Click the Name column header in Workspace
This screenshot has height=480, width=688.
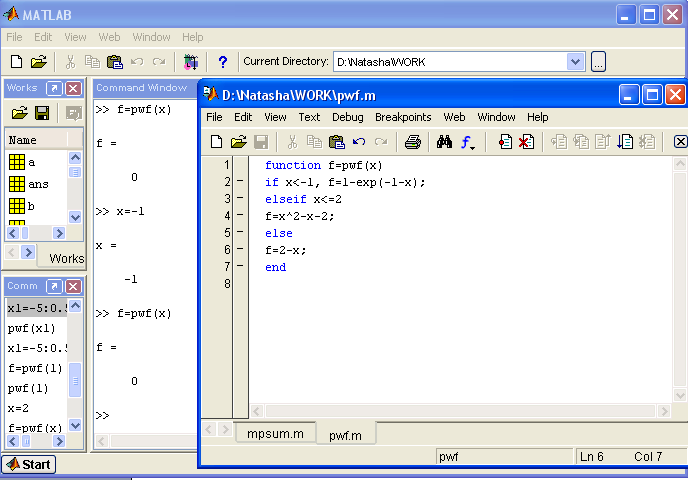coord(37,140)
